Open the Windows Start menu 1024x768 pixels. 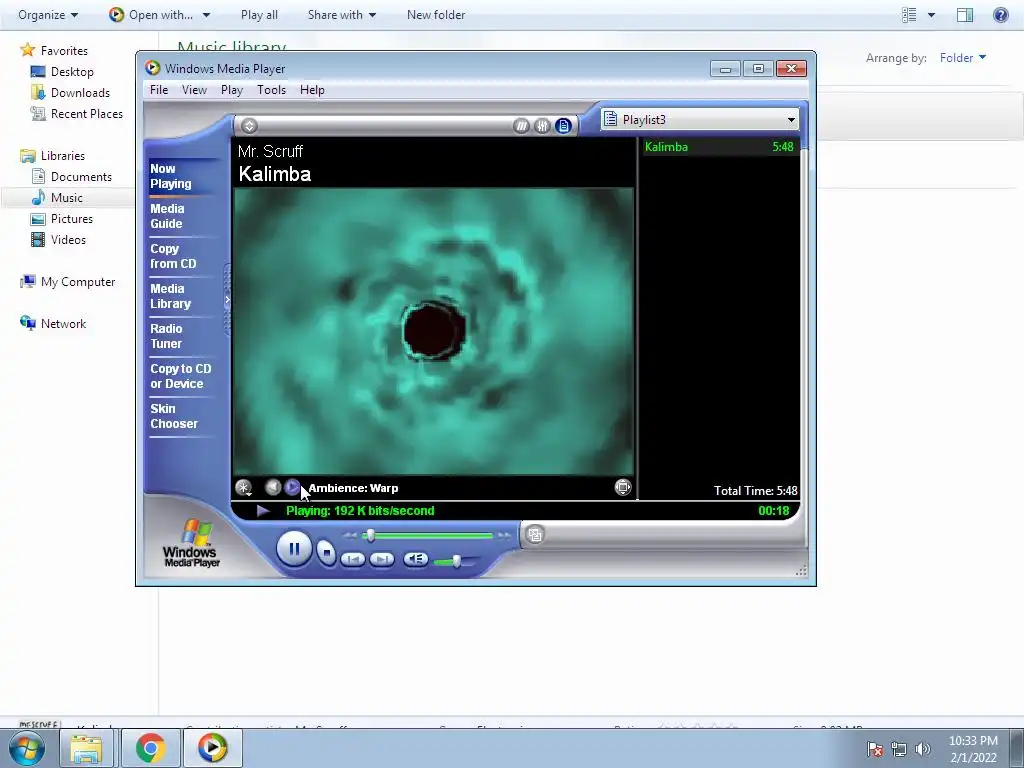(27, 748)
